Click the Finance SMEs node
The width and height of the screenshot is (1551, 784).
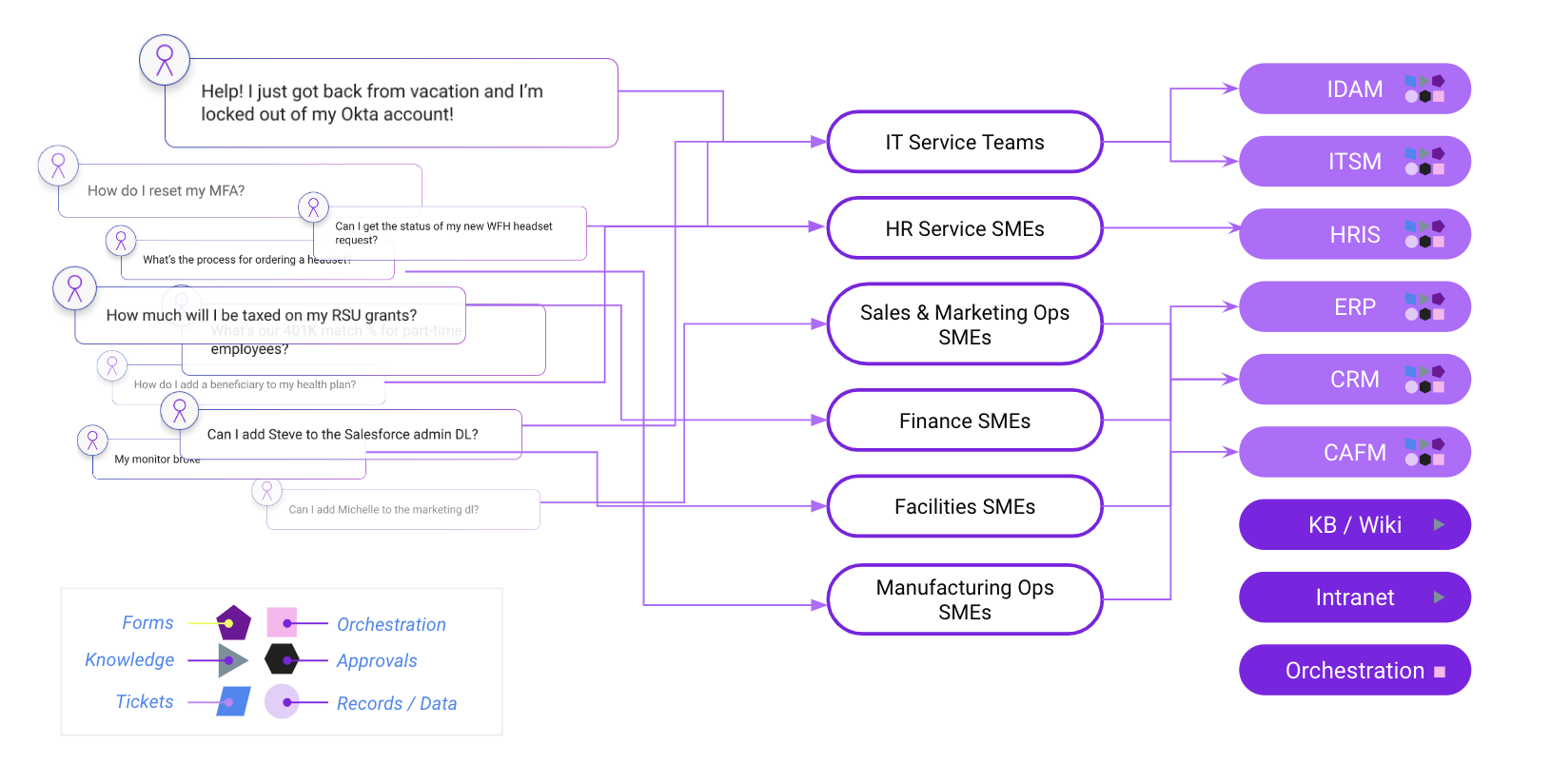964,421
